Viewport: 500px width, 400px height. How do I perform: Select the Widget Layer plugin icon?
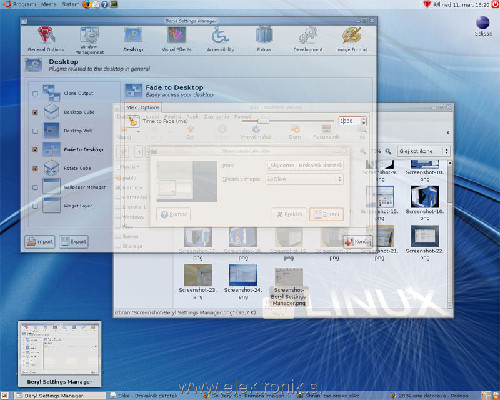click(x=51, y=205)
